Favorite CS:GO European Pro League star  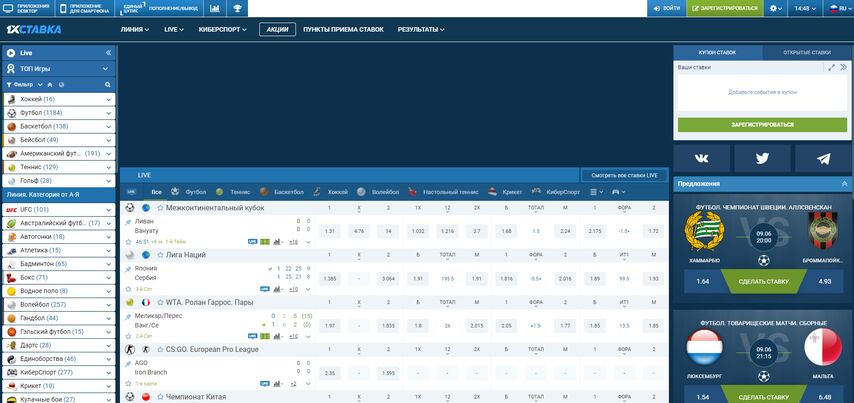161,350
